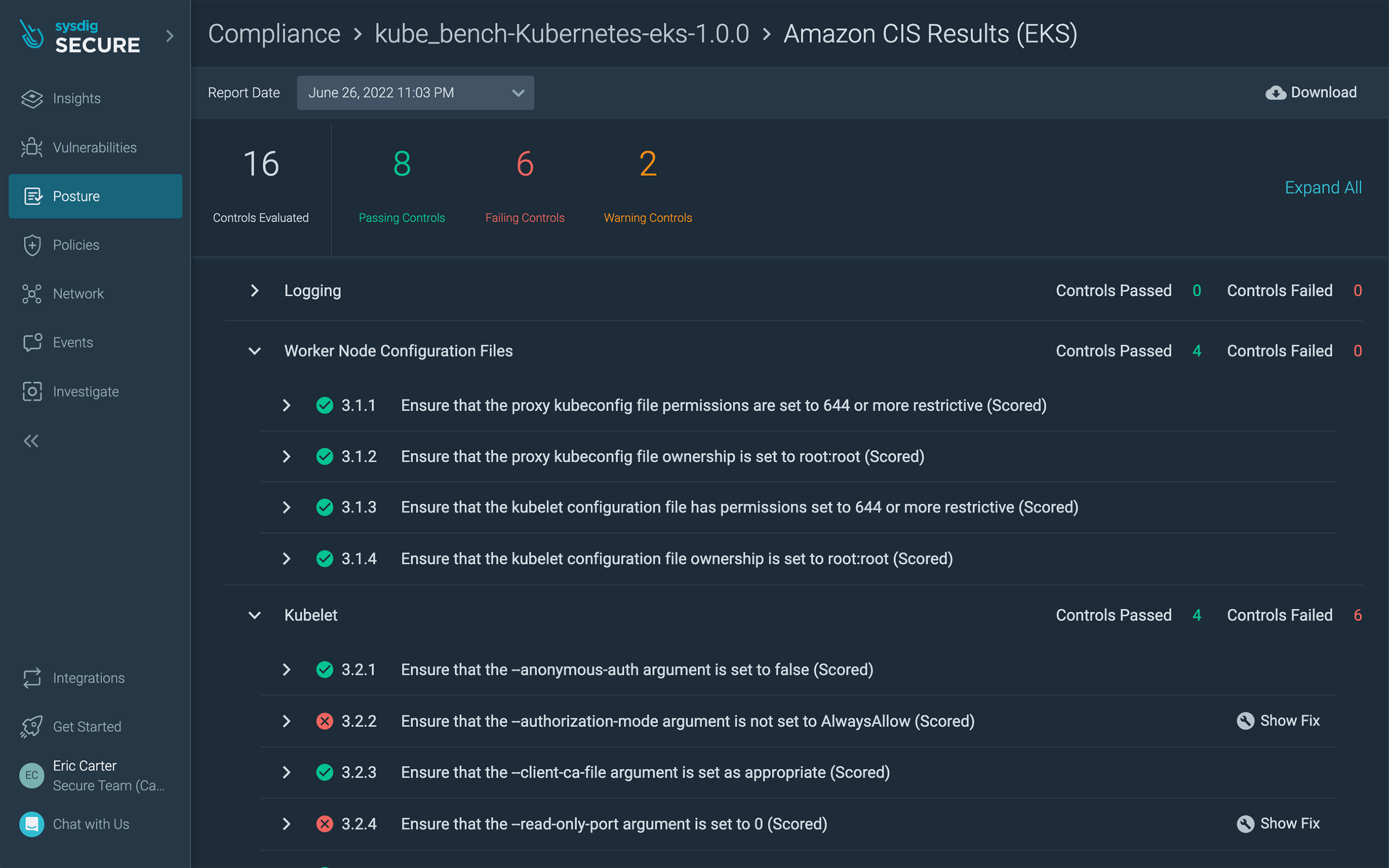The width and height of the screenshot is (1389, 868).
Task: Expand the Logging section
Action: [x=255, y=290]
